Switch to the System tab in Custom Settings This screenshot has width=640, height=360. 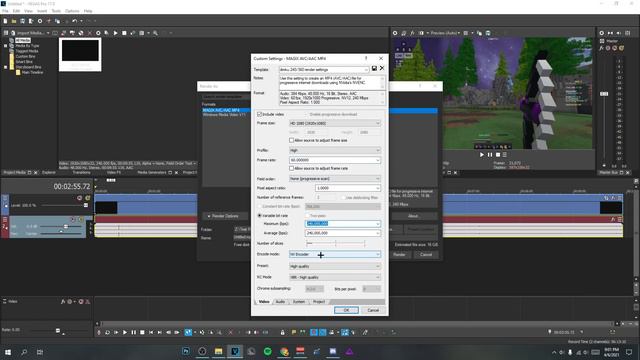coord(299,302)
